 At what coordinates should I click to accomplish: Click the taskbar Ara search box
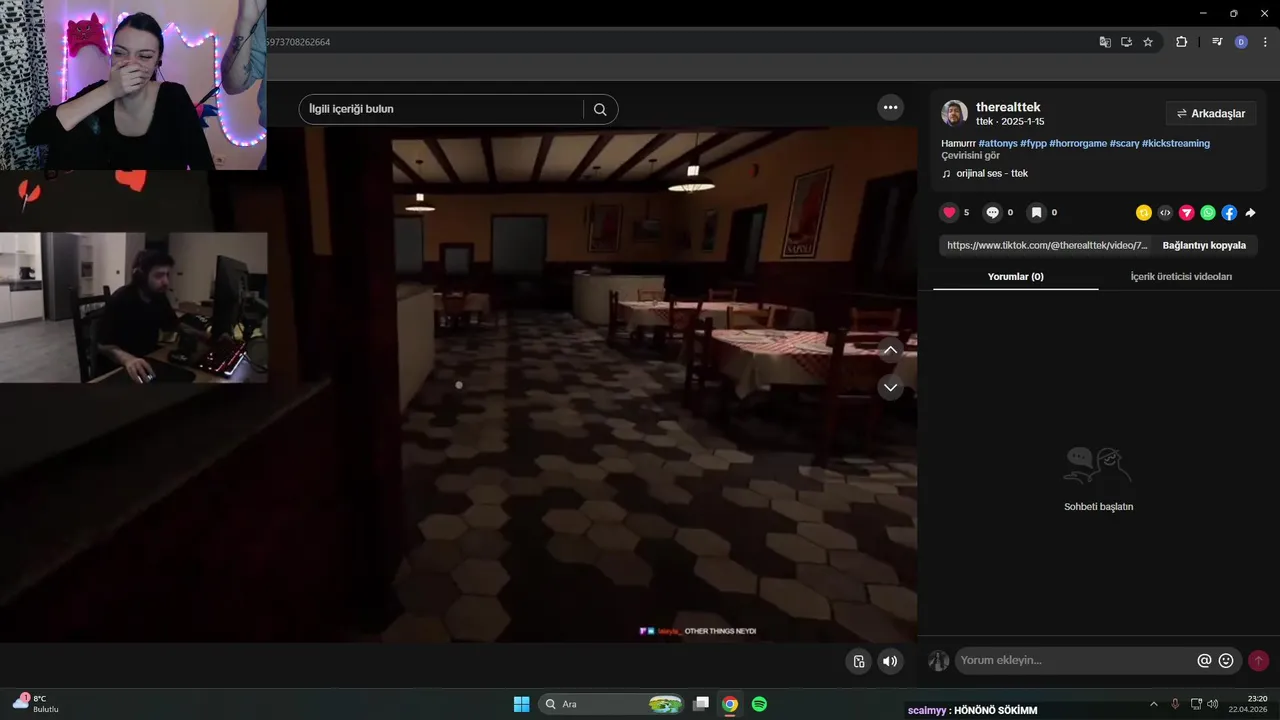[x=611, y=704]
